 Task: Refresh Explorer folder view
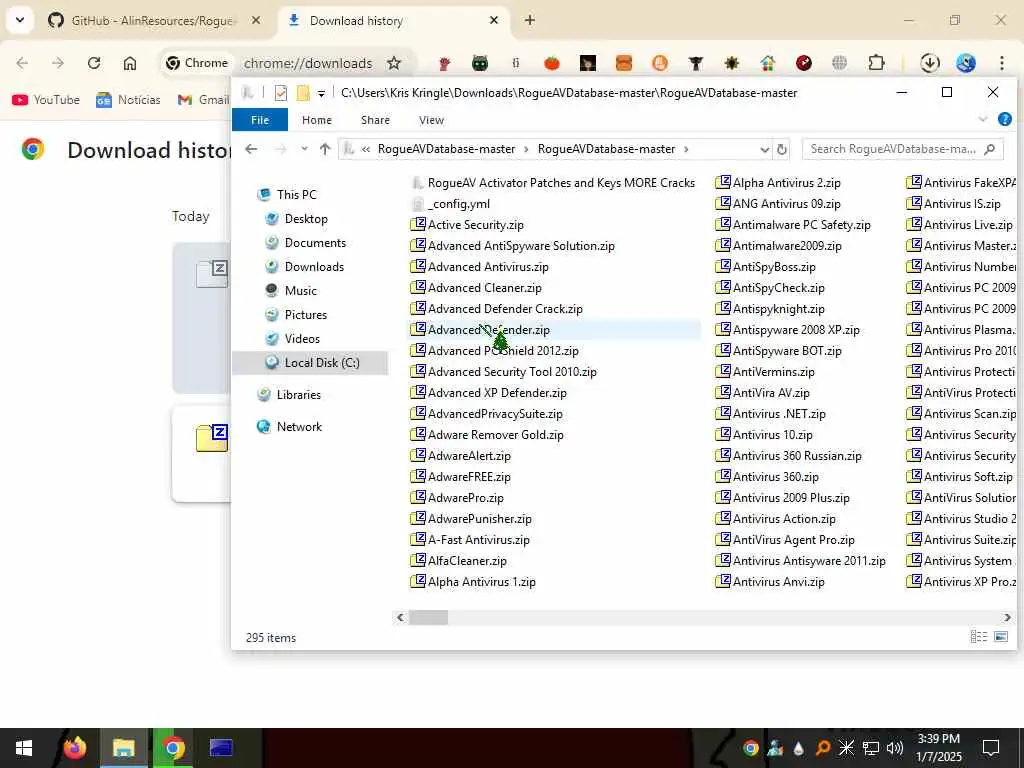[x=782, y=150]
